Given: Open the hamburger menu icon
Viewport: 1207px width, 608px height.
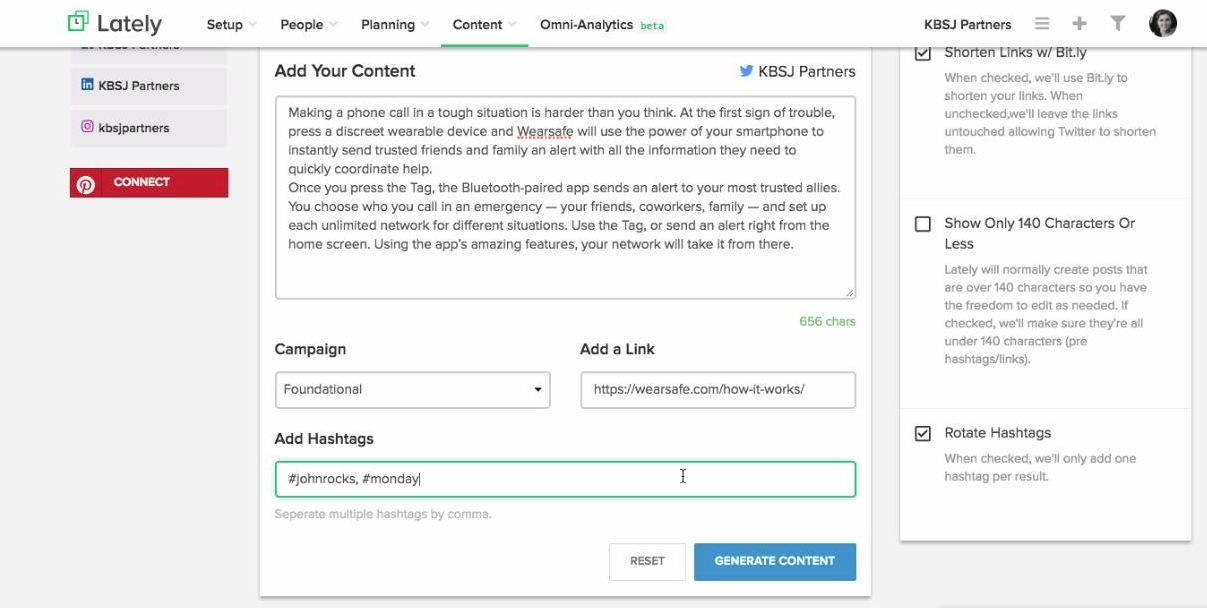Looking at the screenshot, I should pos(1042,24).
